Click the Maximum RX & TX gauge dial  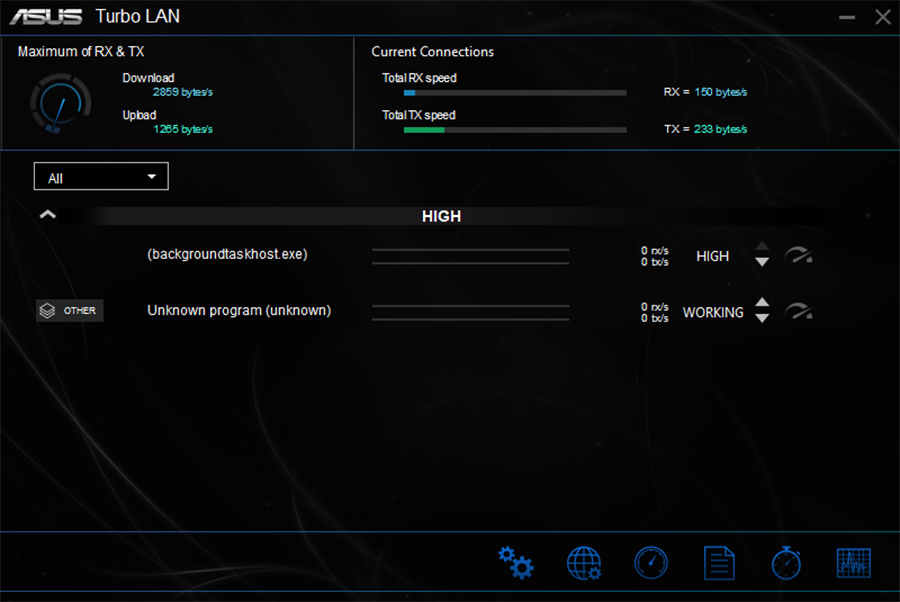pyautogui.click(x=60, y=104)
